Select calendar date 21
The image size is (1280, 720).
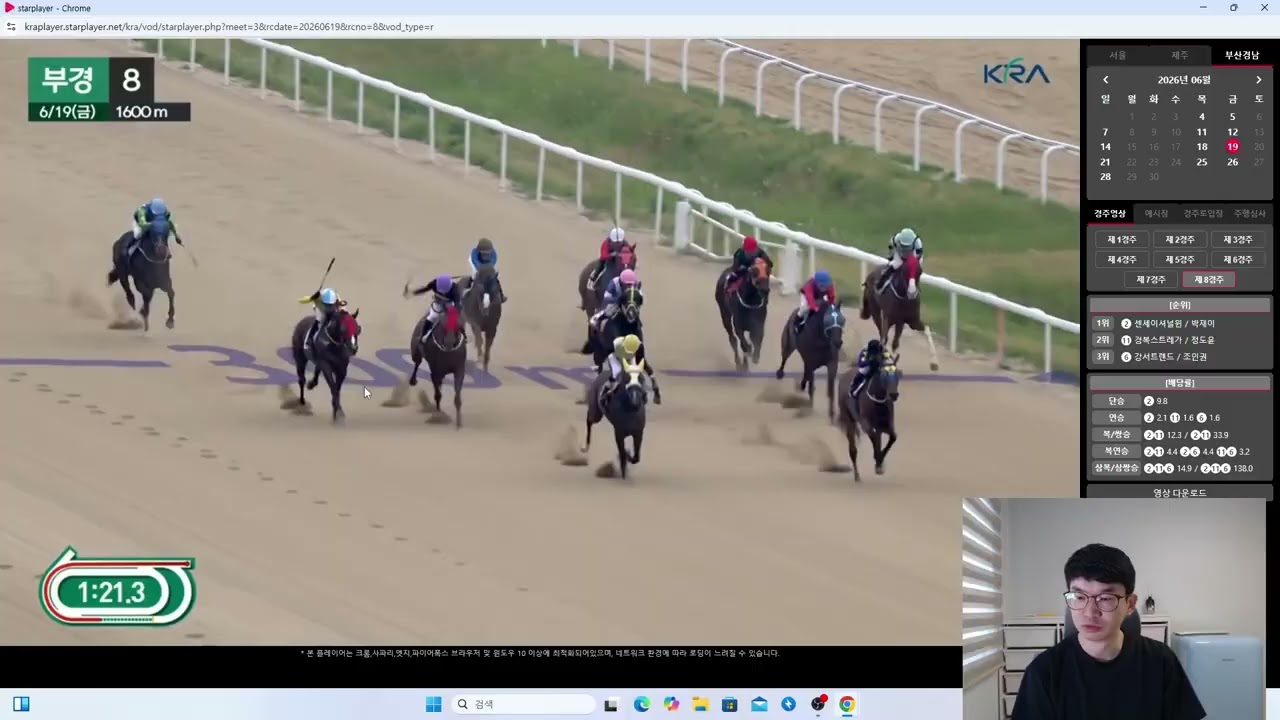[1105, 162]
